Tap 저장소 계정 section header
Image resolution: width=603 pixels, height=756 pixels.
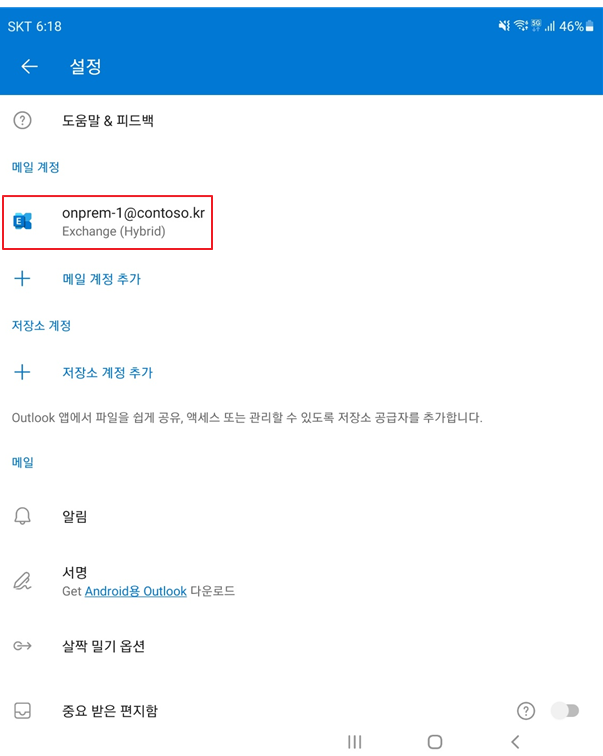click(x=41, y=325)
